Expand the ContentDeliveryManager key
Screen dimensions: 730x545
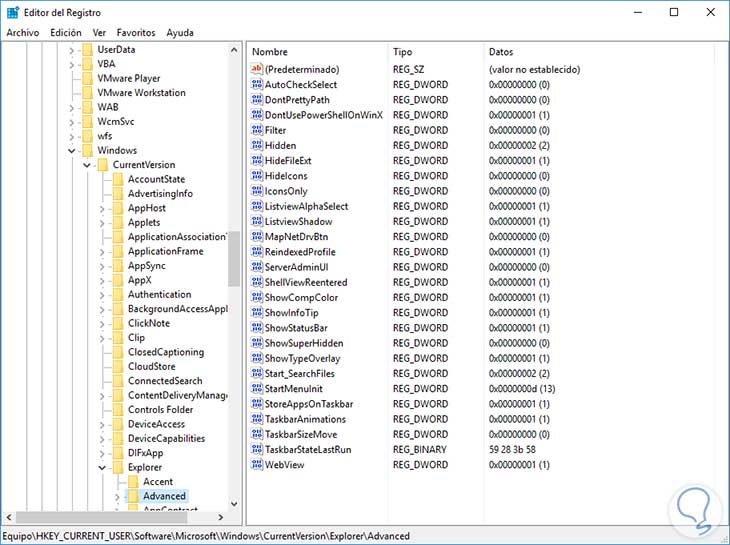click(x=102, y=396)
